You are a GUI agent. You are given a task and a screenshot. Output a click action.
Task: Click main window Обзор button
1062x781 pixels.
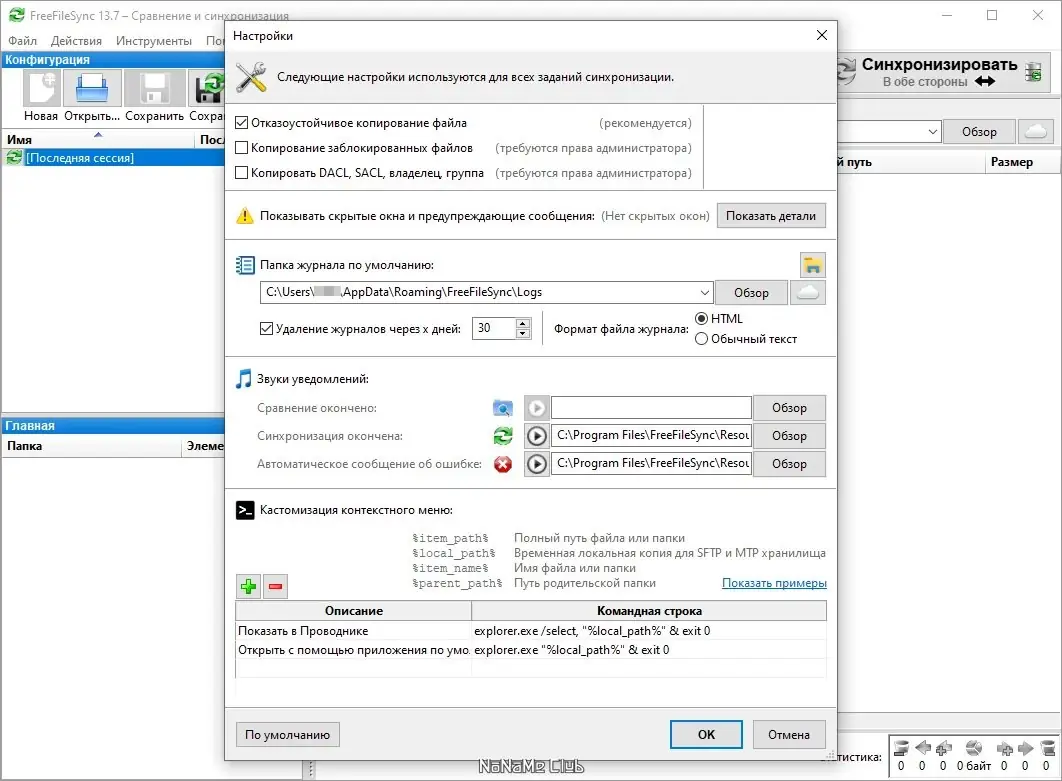(x=979, y=131)
